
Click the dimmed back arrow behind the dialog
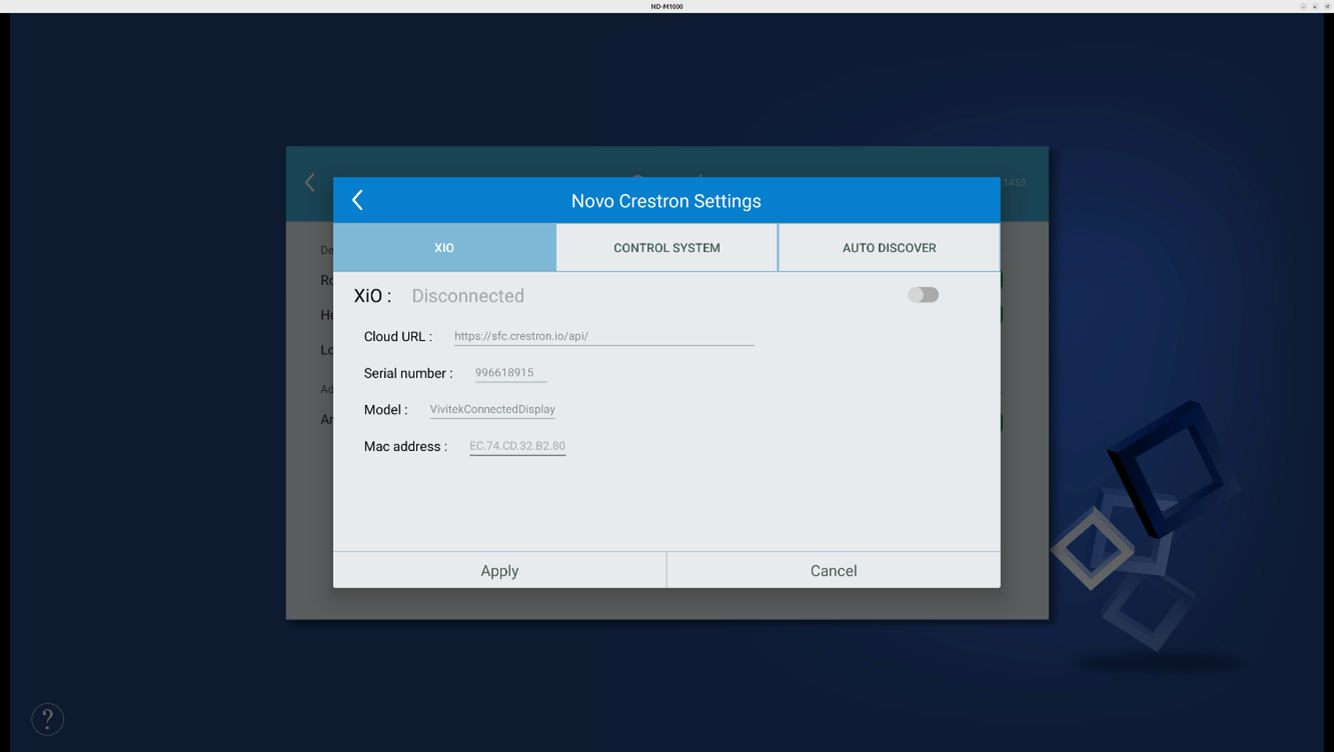[x=310, y=182]
